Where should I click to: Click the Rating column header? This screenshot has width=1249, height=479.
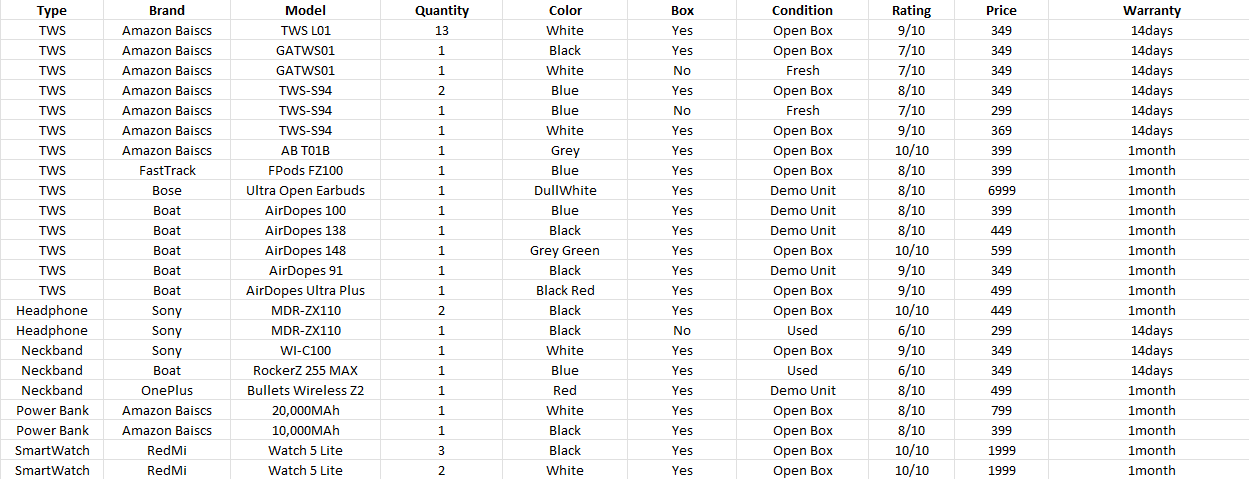[911, 11]
